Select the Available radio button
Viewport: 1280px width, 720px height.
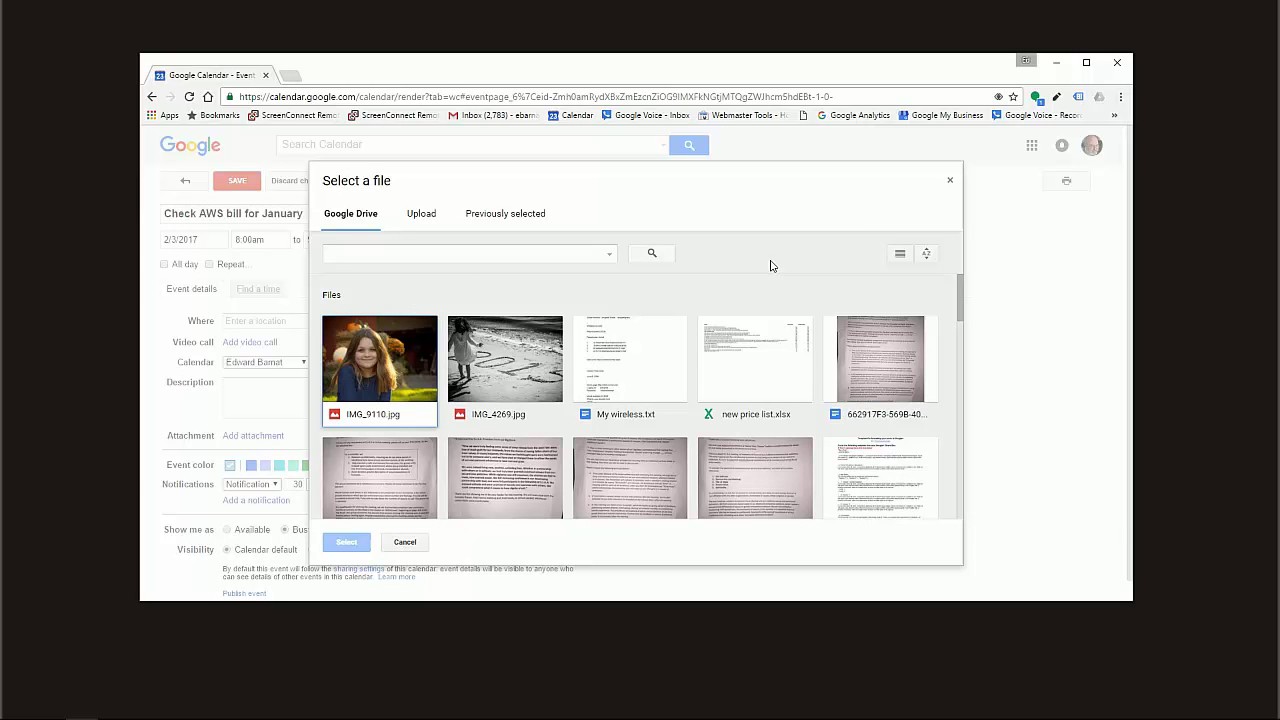point(227,529)
